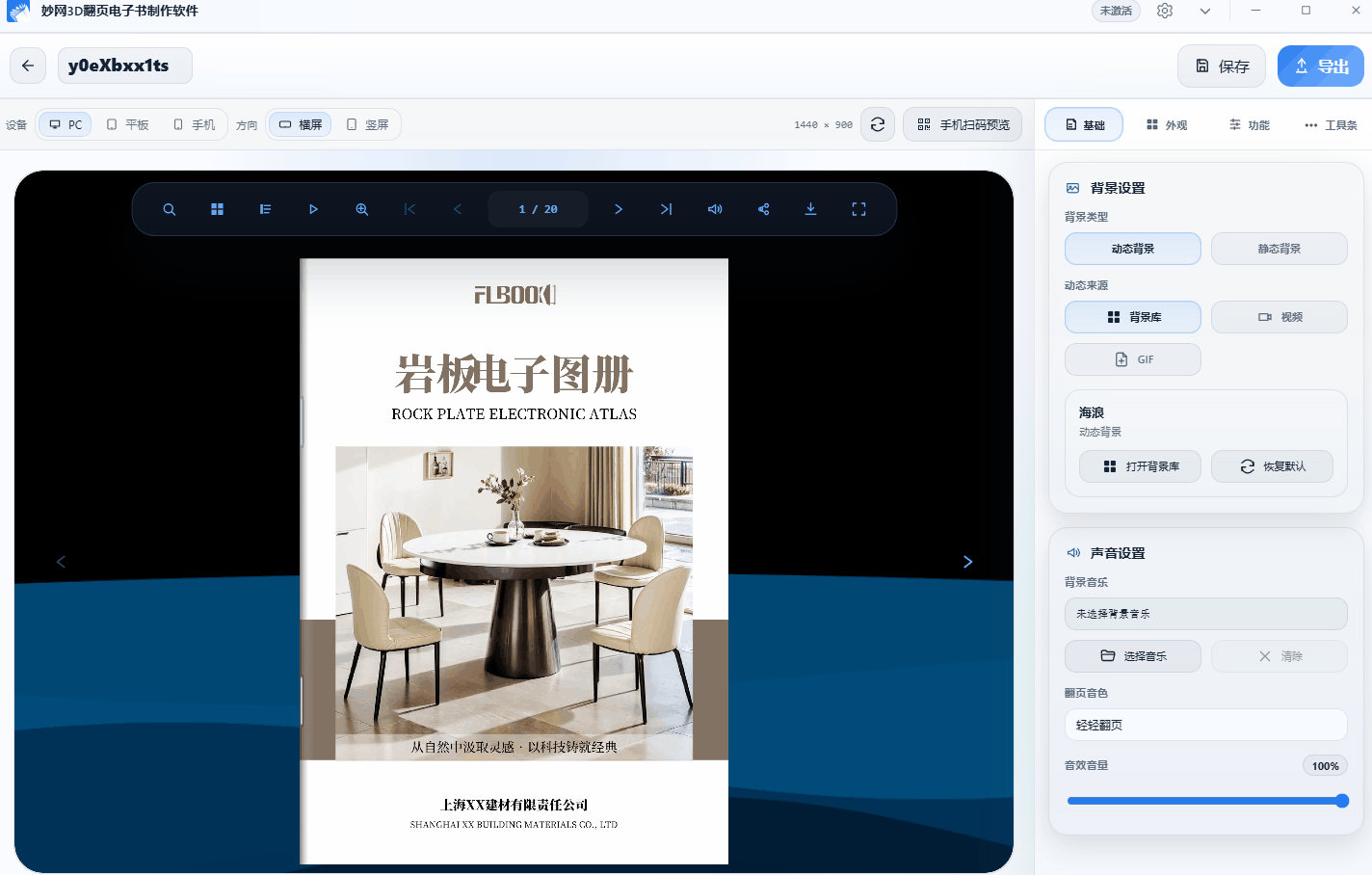Go to previous page in viewer toolbar

(x=458, y=209)
